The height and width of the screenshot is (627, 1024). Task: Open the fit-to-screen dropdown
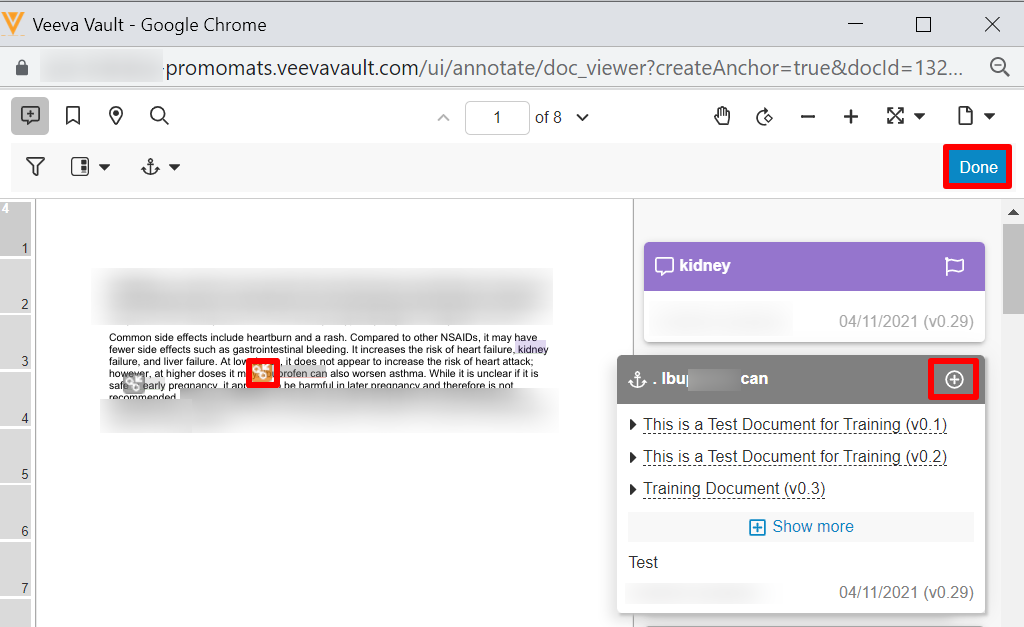[905, 117]
